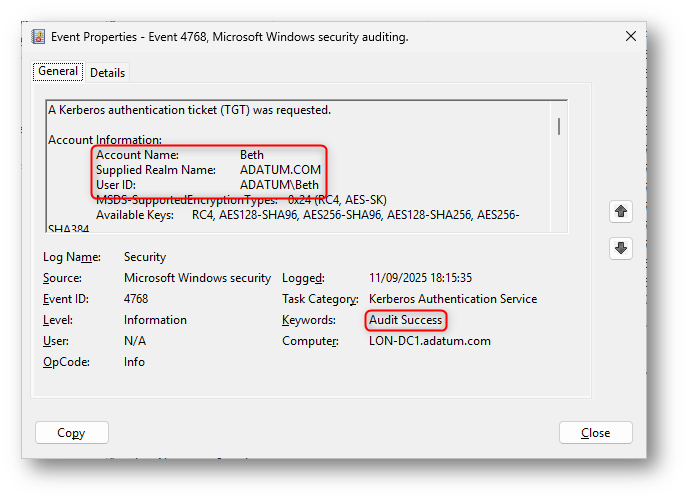Switch to the Details tab
The image size is (689, 501).
pyautogui.click(x=108, y=73)
